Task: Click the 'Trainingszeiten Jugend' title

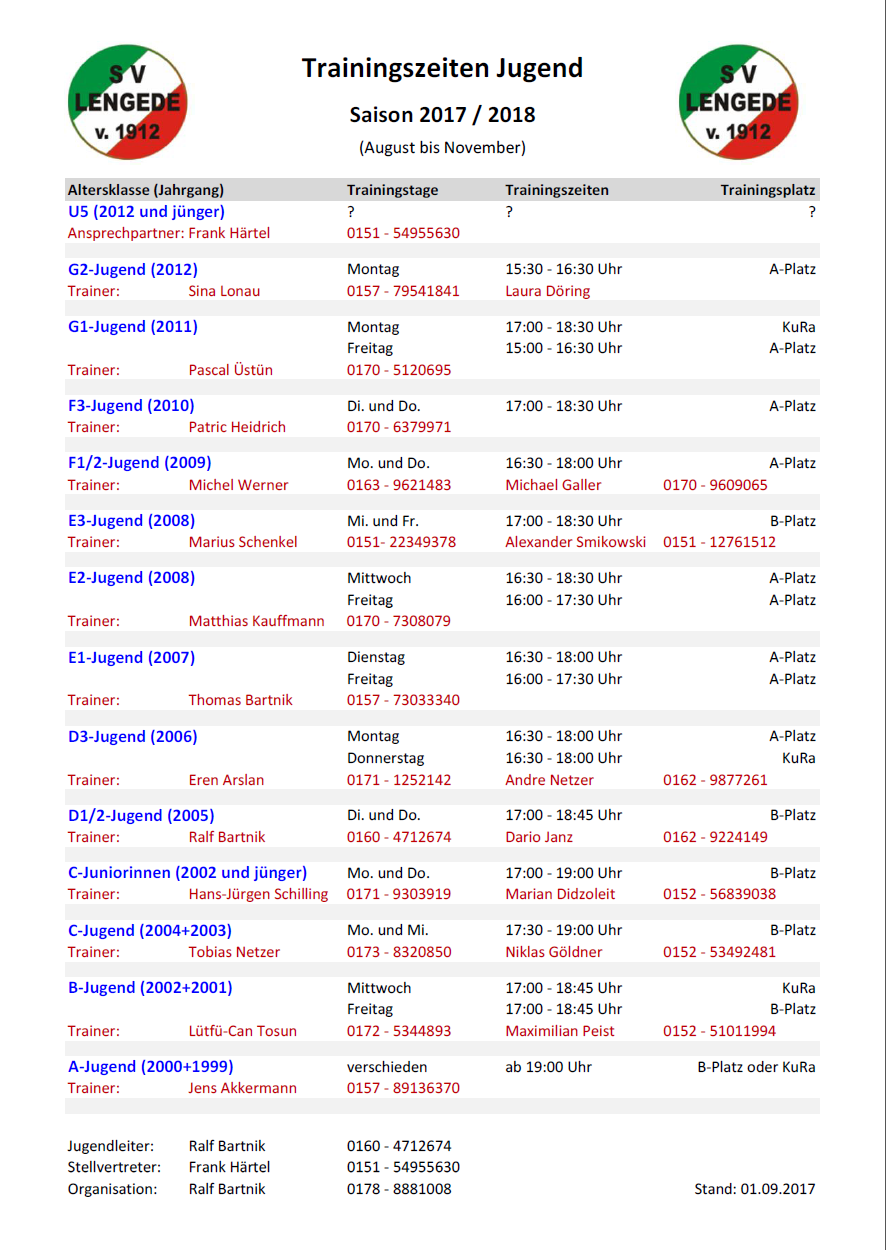Action: [442, 68]
